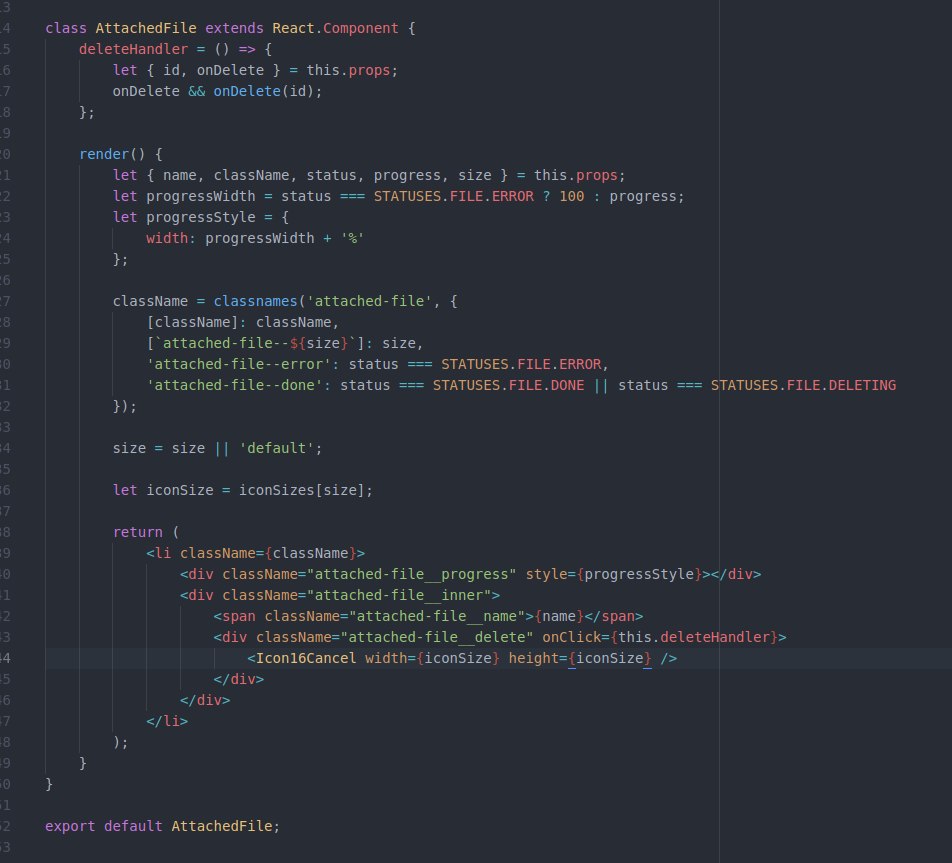Click the 'classnames' function call
952x863 pixels.
pyautogui.click(x=255, y=301)
